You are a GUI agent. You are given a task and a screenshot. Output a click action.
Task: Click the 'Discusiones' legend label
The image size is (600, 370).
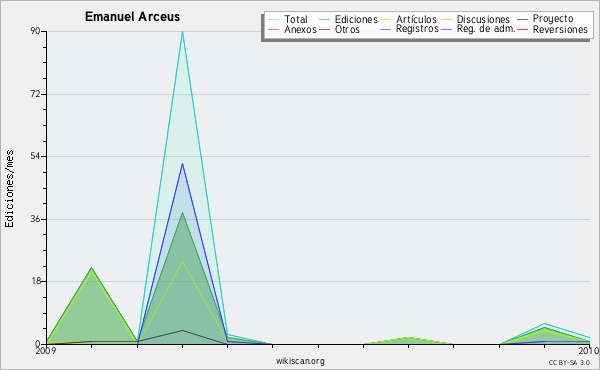coord(483,19)
